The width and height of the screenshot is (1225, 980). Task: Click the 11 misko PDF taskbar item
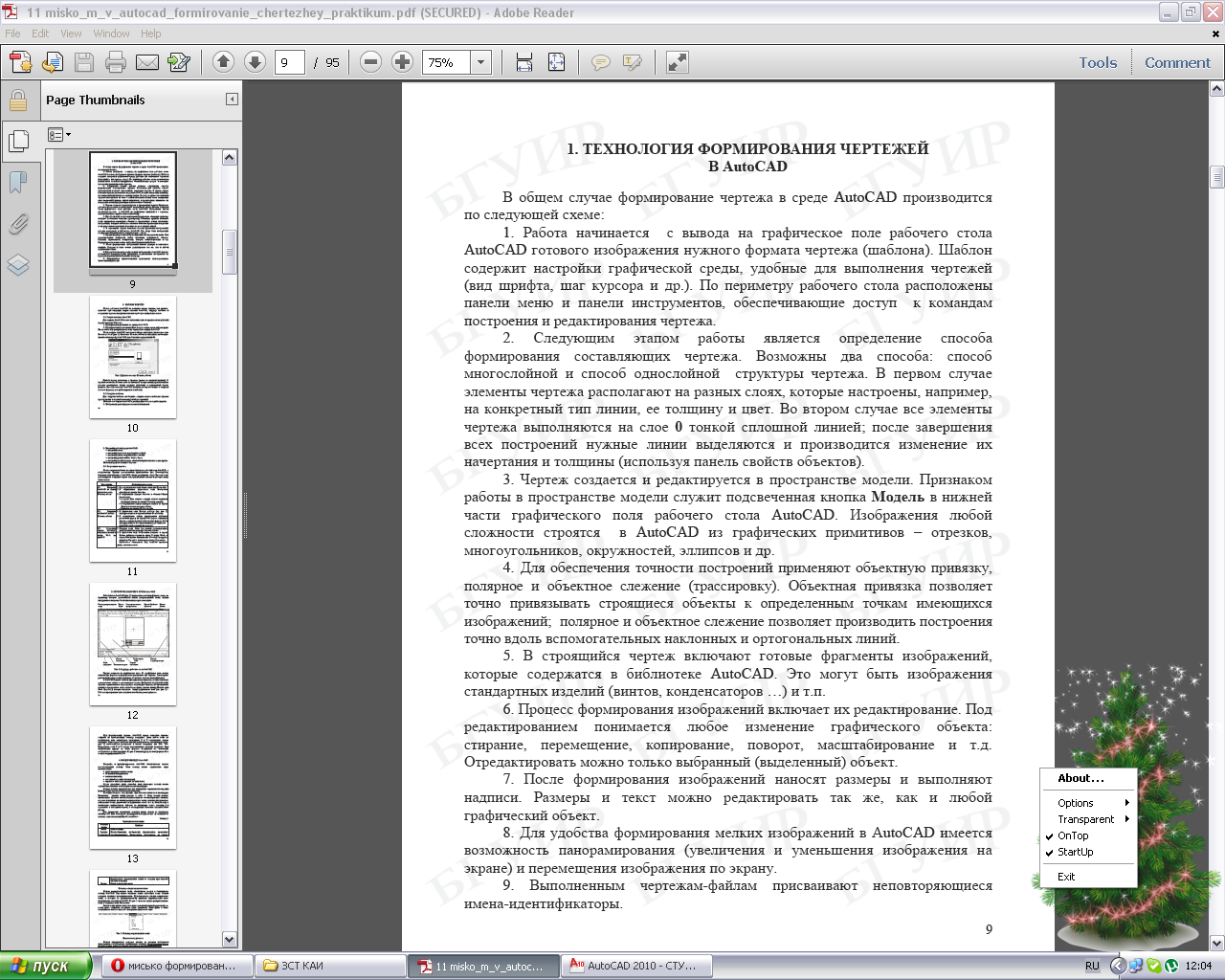(485, 966)
